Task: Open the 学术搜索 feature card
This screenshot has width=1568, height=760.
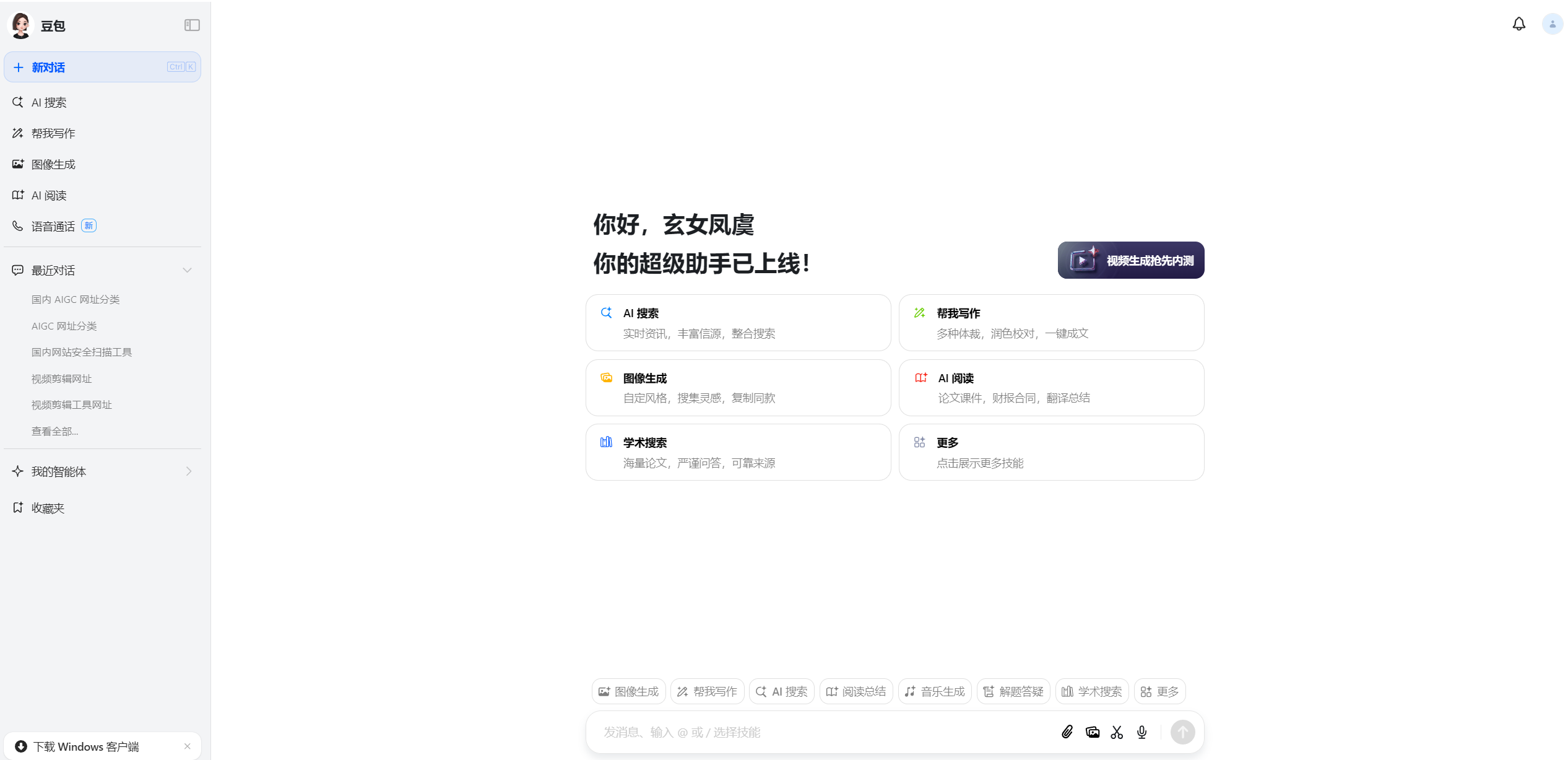Action: point(738,452)
